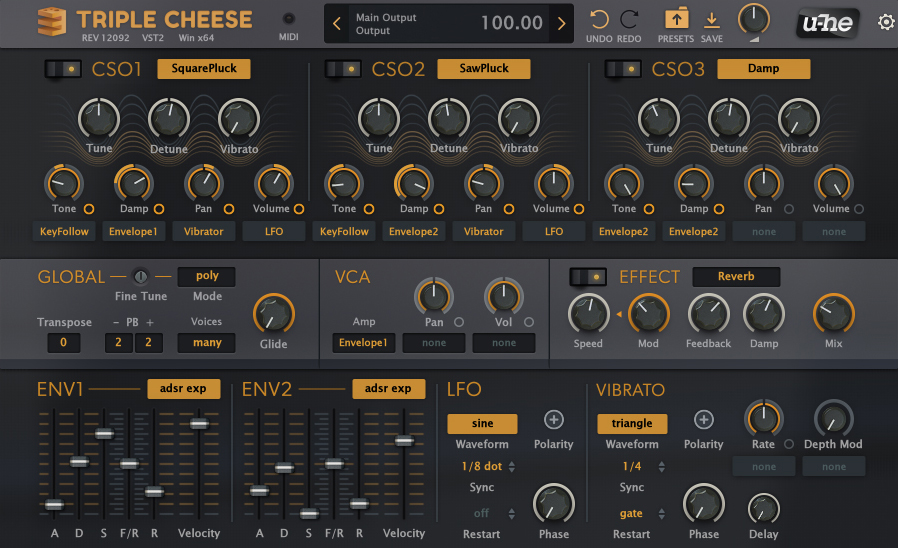Open ENV1 adsr exp mode selector
This screenshot has width=898, height=548.
[x=183, y=388]
